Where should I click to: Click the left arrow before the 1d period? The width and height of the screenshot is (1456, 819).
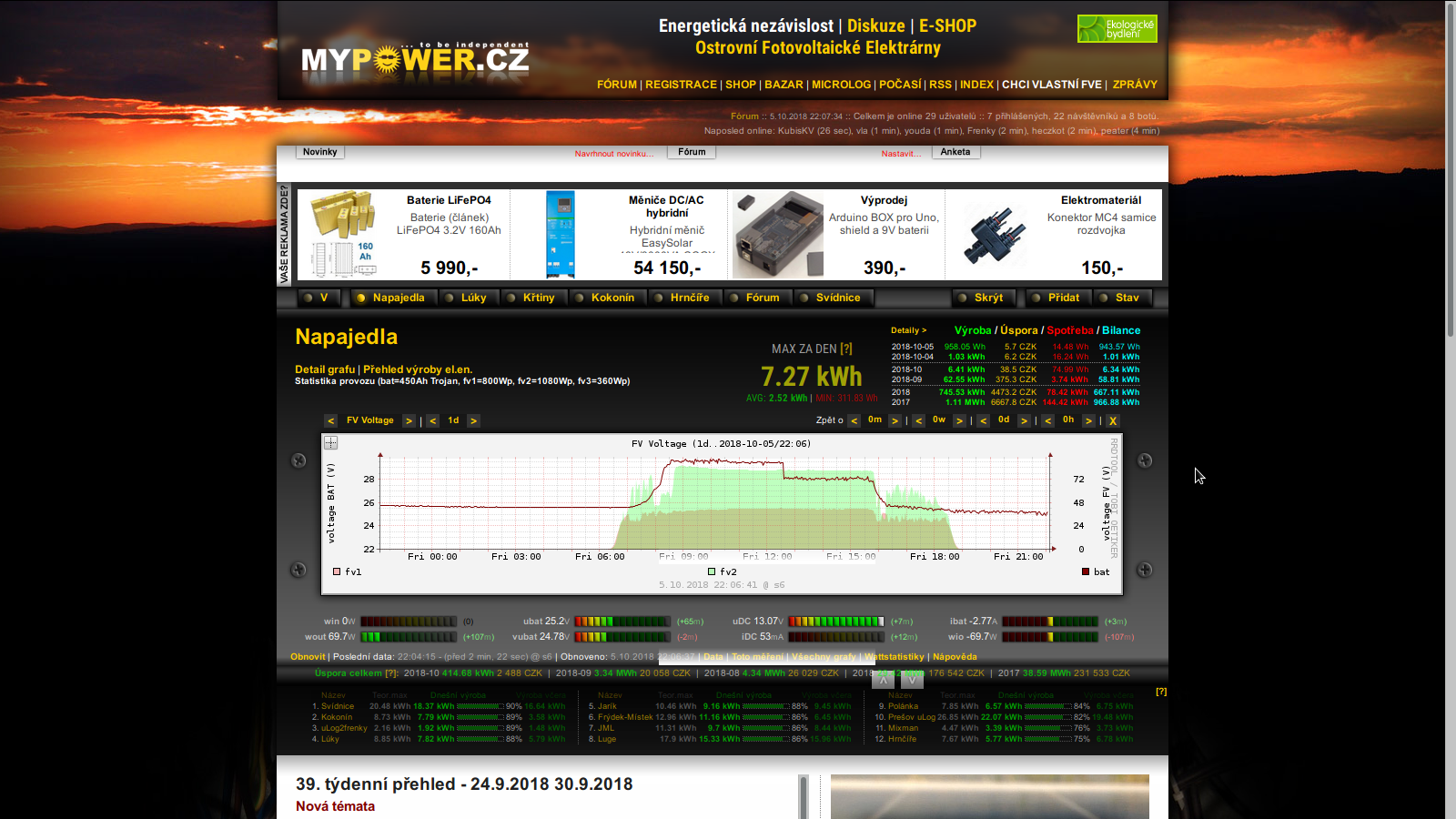coord(433,420)
